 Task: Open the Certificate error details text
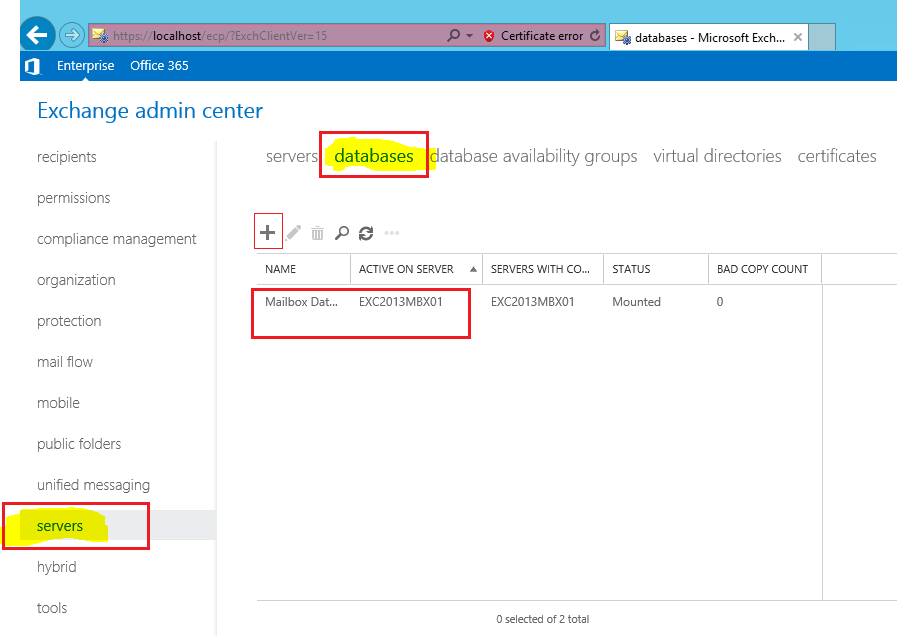pyautogui.click(x=542, y=35)
